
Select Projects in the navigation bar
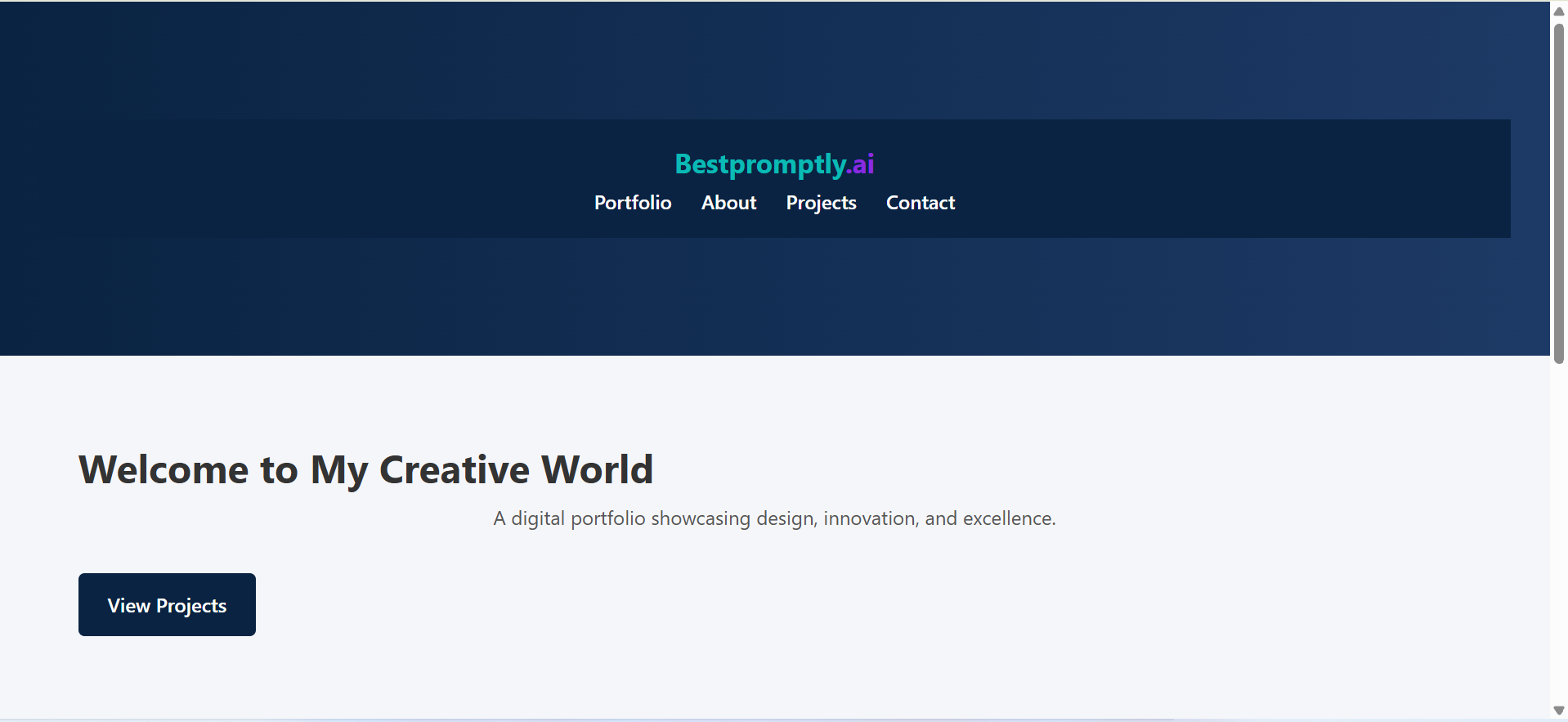click(821, 203)
